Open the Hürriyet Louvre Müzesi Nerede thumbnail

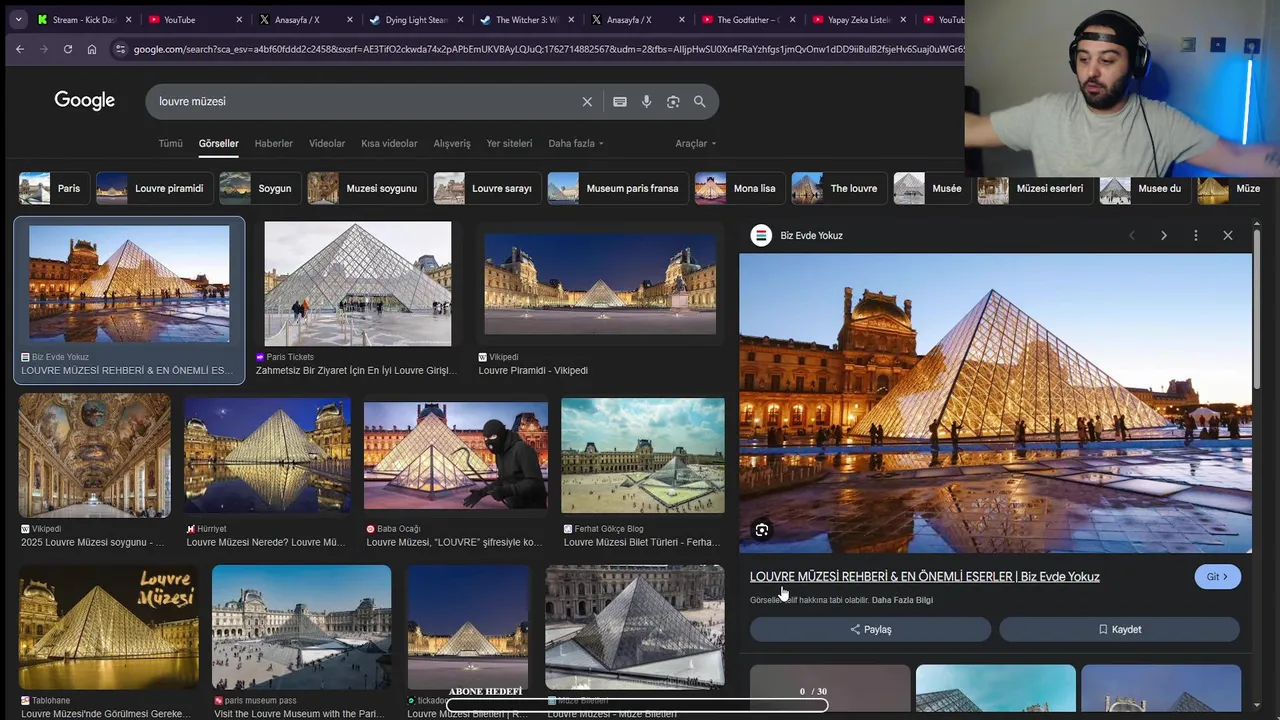click(x=267, y=456)
